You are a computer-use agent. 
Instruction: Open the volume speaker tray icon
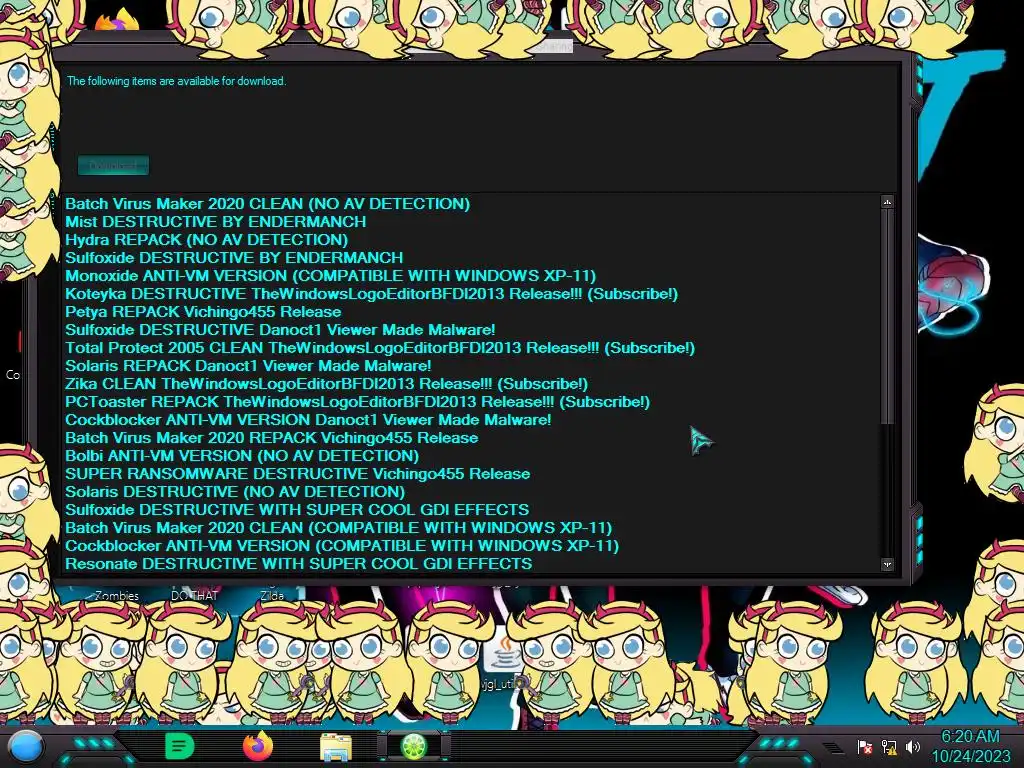click(913, 746)
